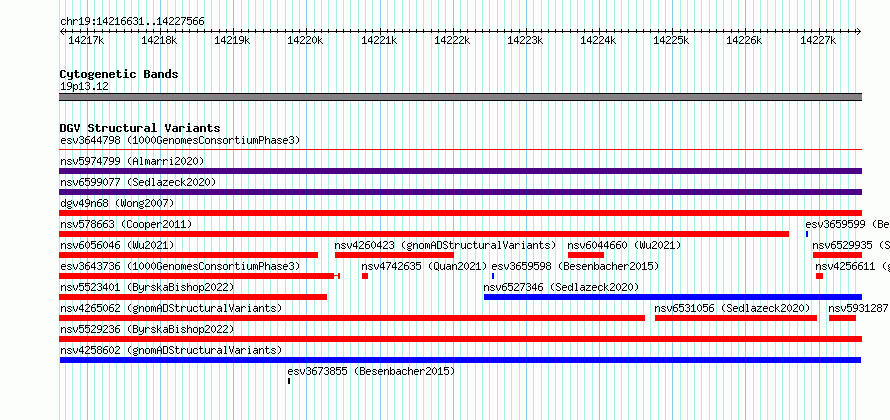Click the Cytogenetic Bands track title
This screenshot has height=420, width=890.
click(119, 74)
